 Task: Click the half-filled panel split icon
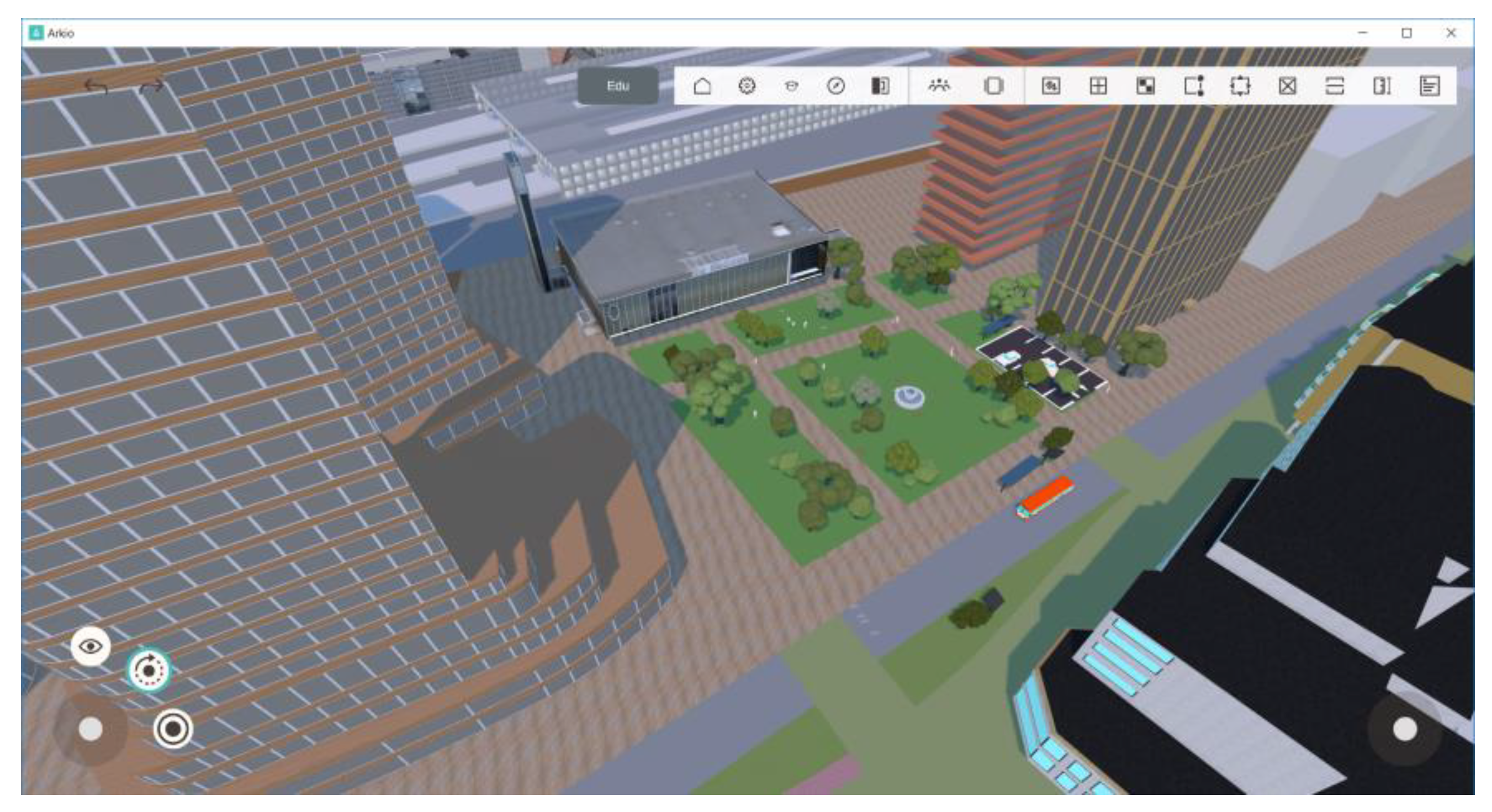coord(880,86)
